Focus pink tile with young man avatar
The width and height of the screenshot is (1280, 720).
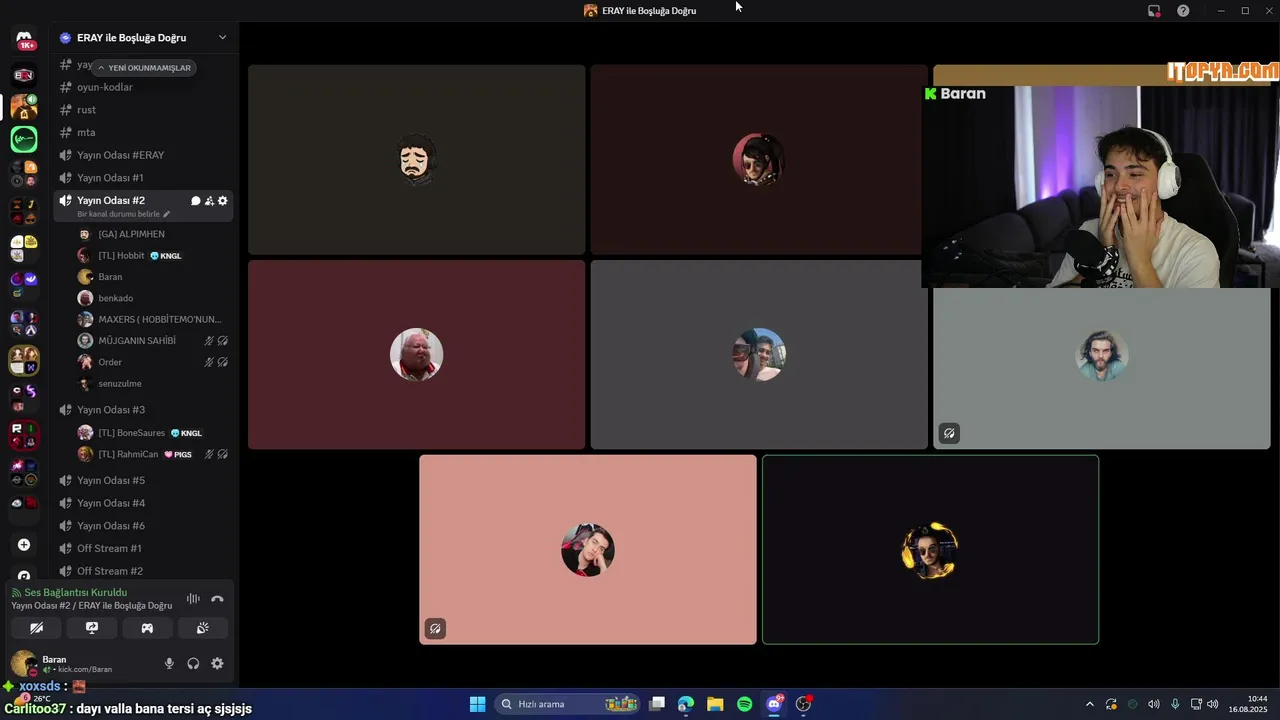[588, 550]
